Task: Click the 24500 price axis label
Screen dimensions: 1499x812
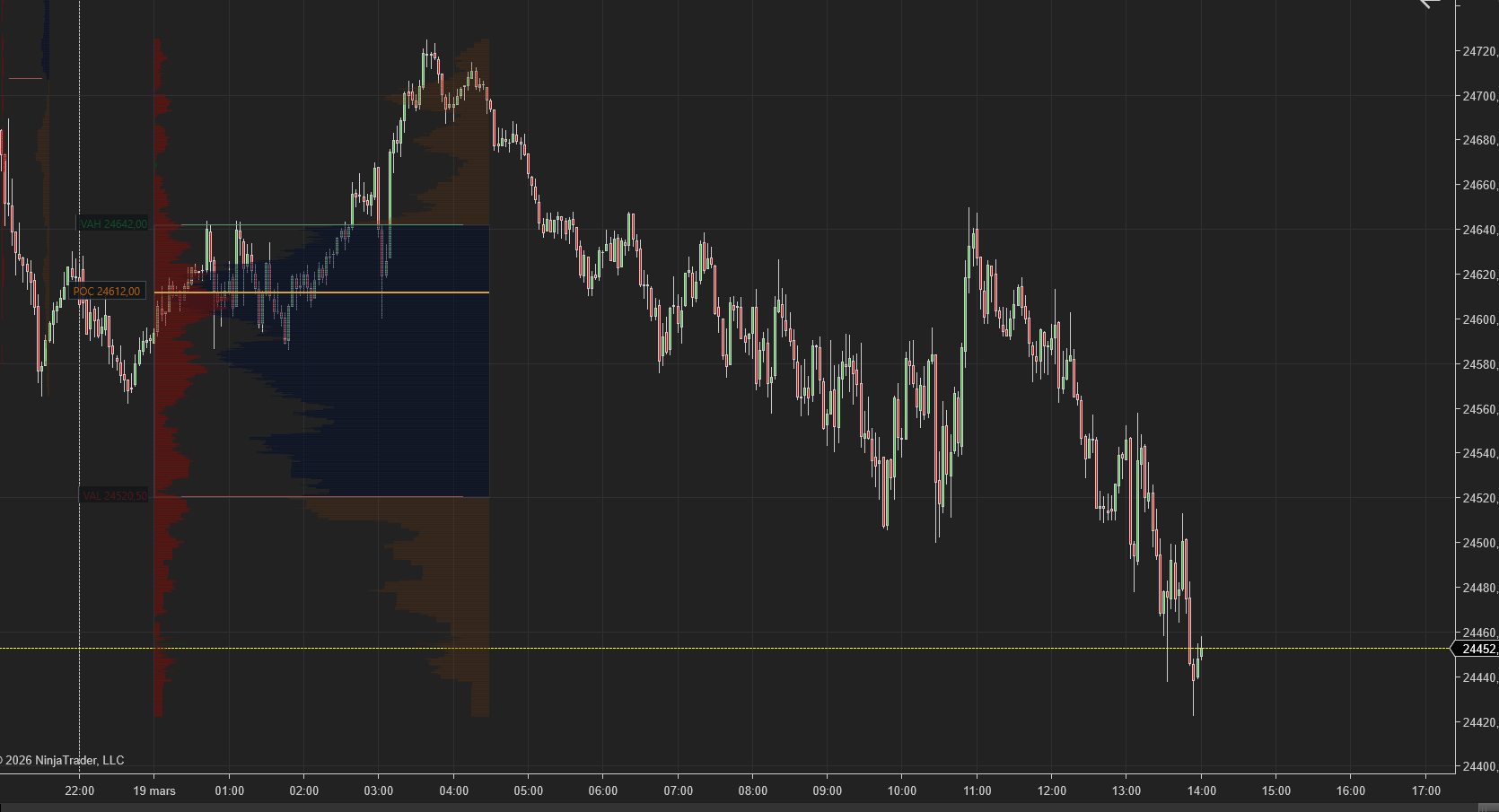Action: [1480, 543]
